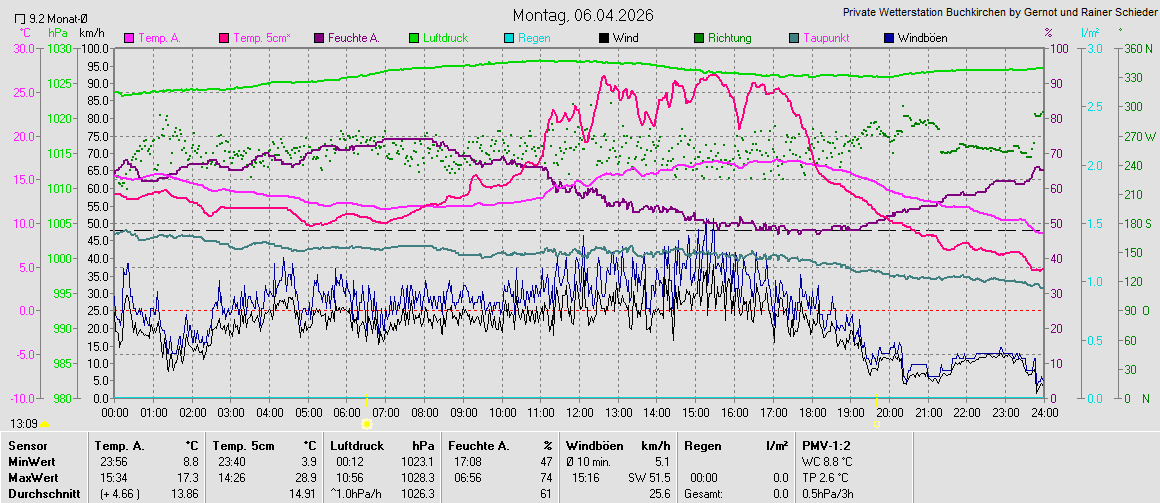
Task: Click the blue Windböen legend swatch
Action: point(889,38)
